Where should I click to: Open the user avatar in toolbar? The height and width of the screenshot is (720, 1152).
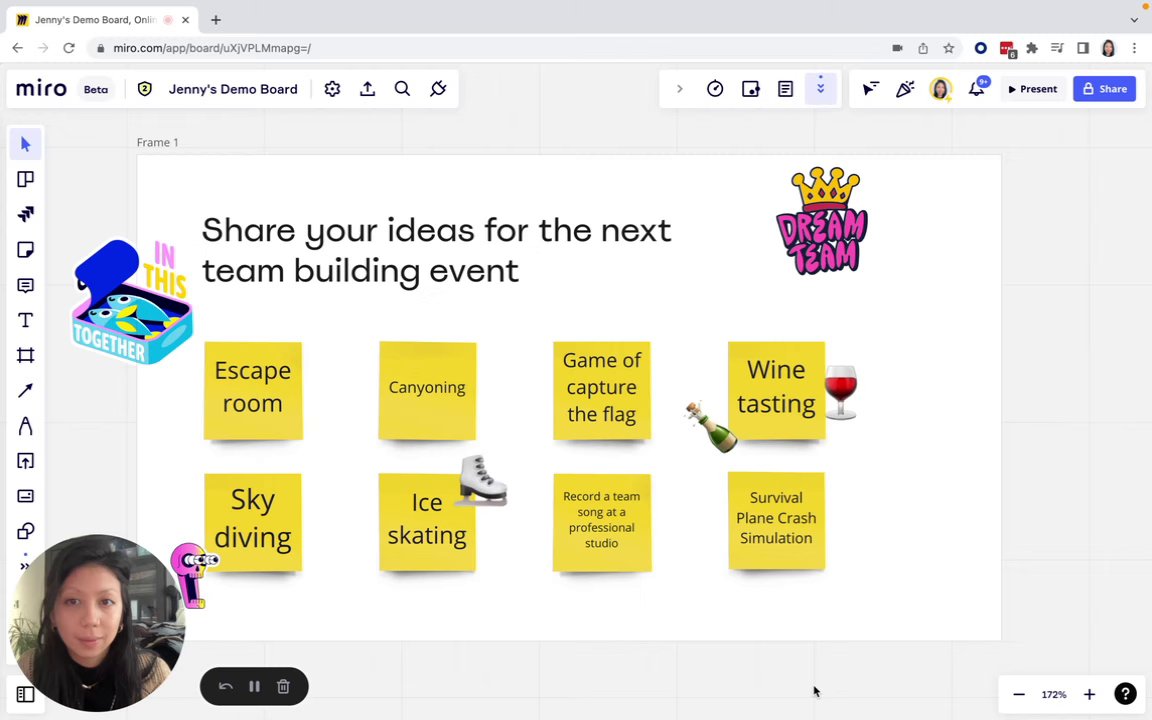pos(940,89)
